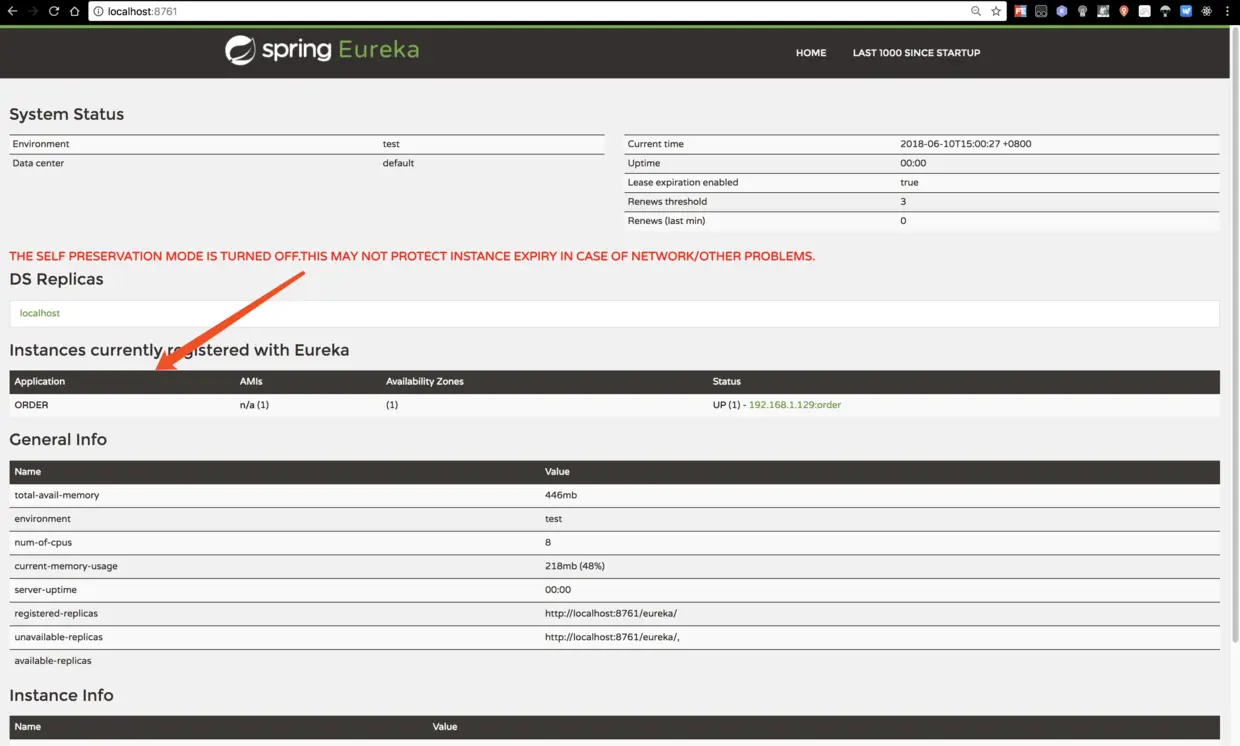Open the blue W extension icon
Screen dimensions: 1240x746
tap(1186, 11)
